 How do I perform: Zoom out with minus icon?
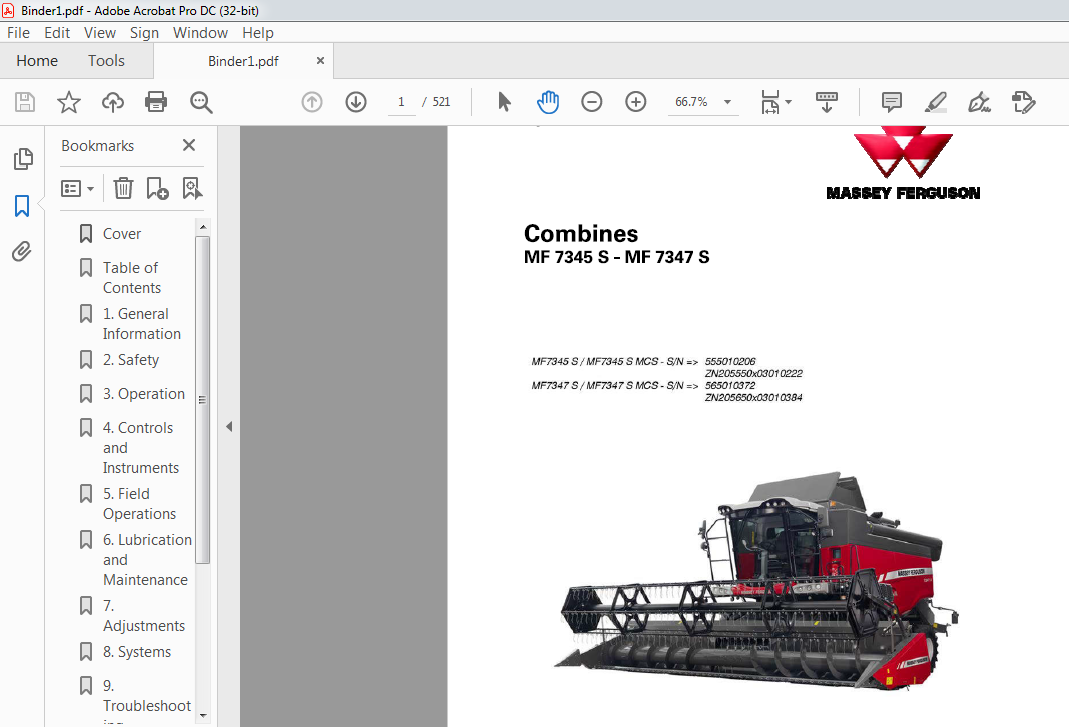pos(592,102)
